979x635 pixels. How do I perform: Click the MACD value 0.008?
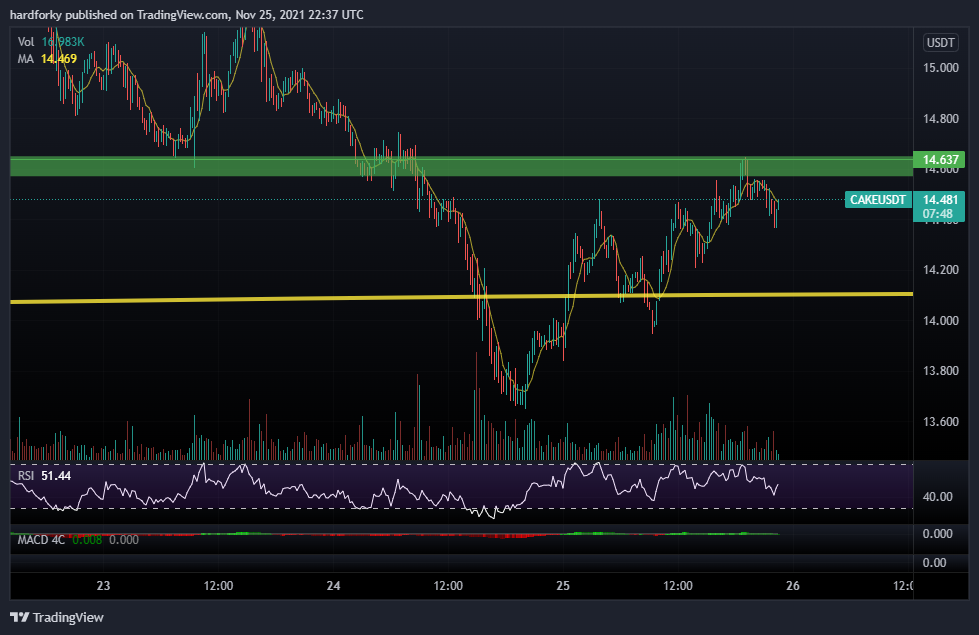tap(87, 539)
